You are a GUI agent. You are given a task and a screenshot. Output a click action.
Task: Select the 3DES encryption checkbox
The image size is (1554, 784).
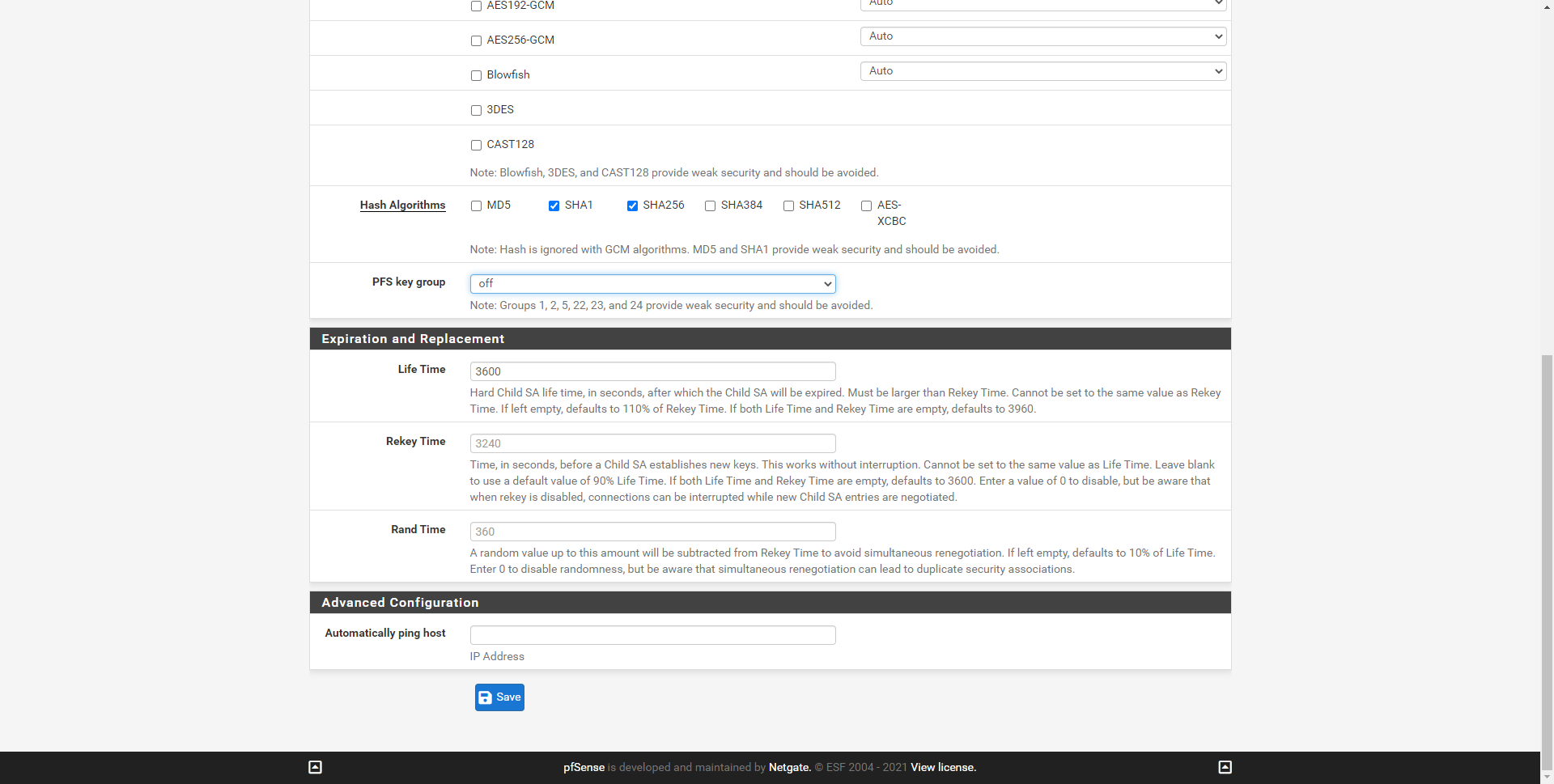[476, 110]
